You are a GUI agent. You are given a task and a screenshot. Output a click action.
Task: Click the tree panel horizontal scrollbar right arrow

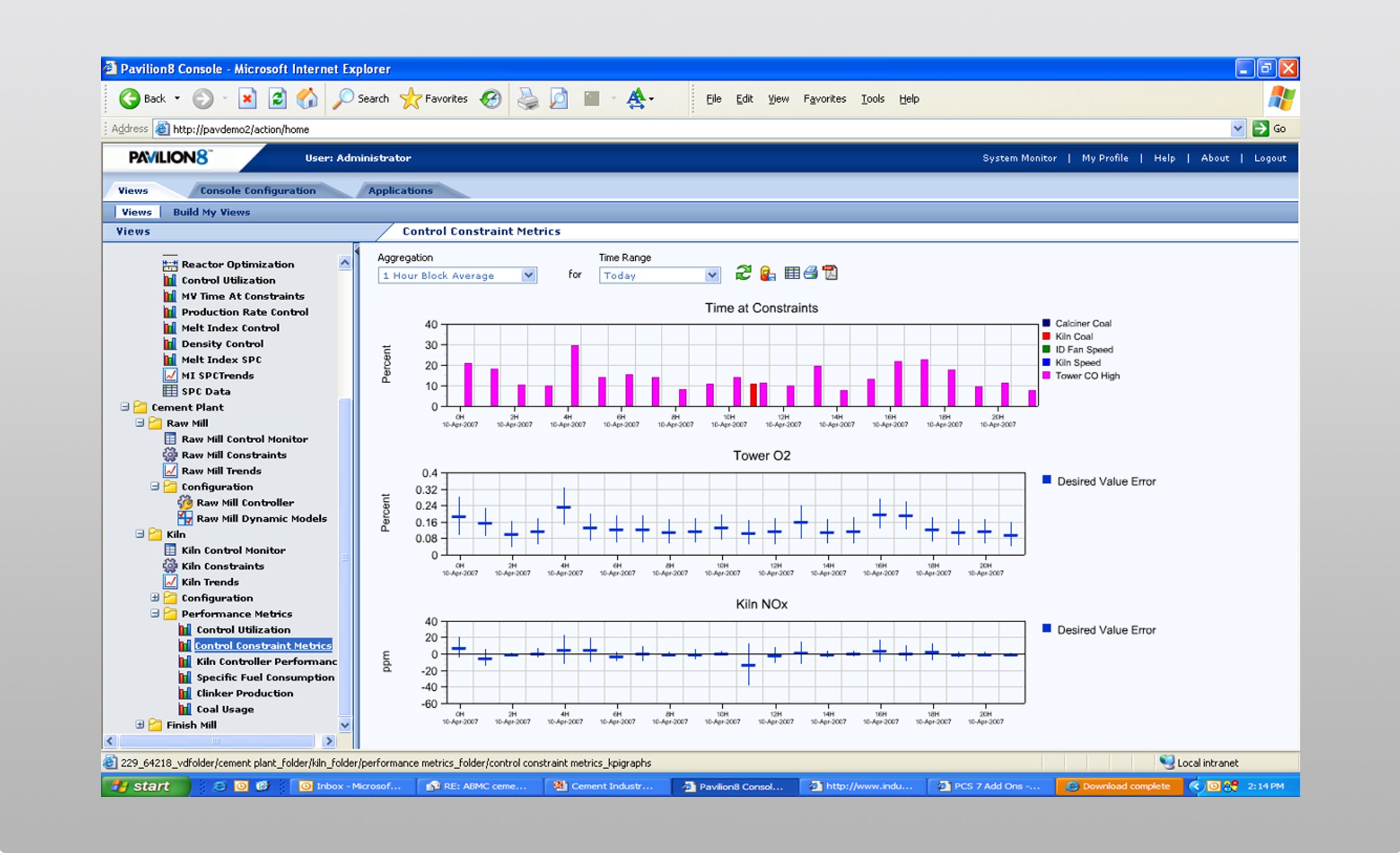click(x=328, y=741)
